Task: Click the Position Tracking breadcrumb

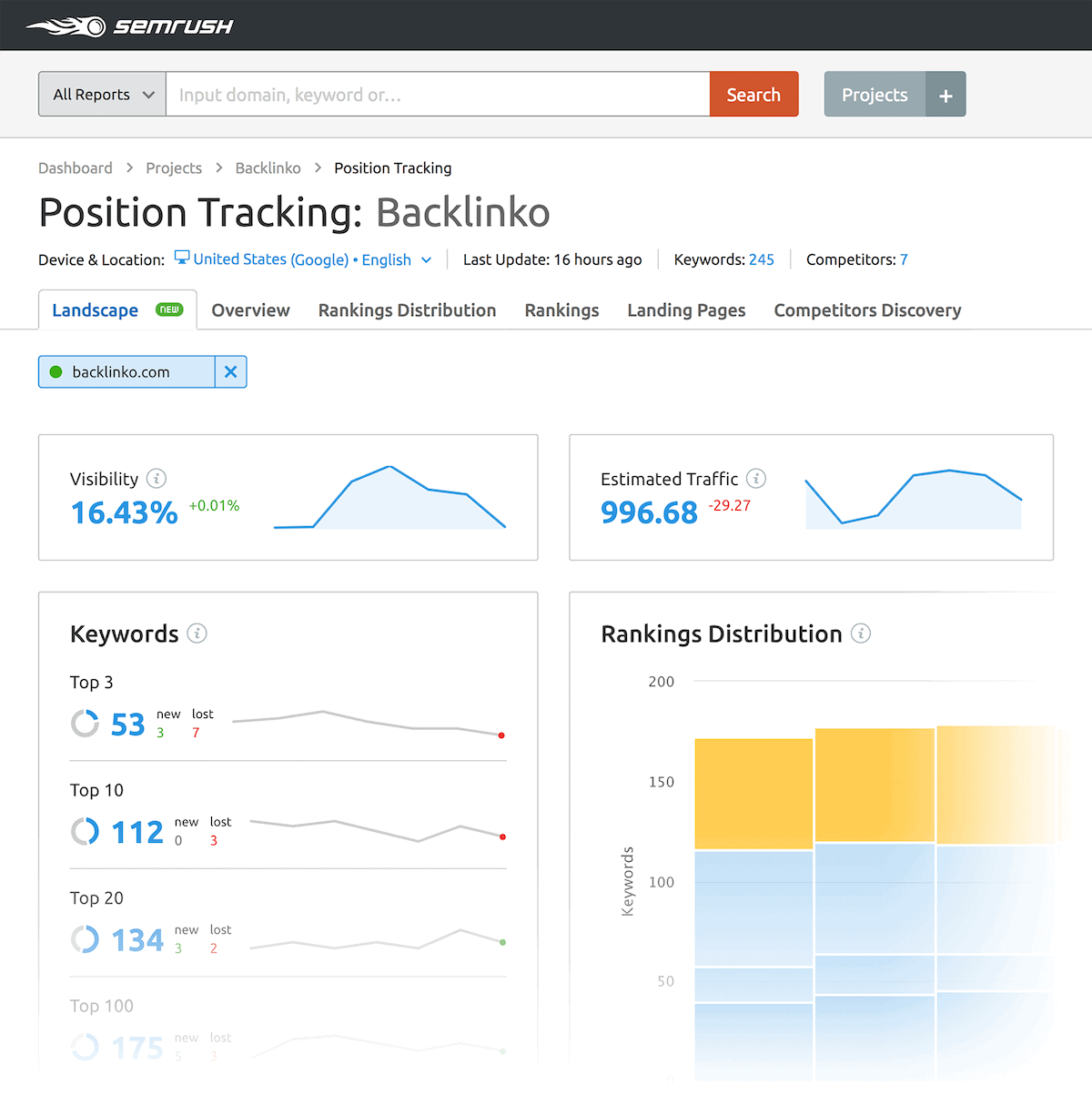Action: [392, 168]
